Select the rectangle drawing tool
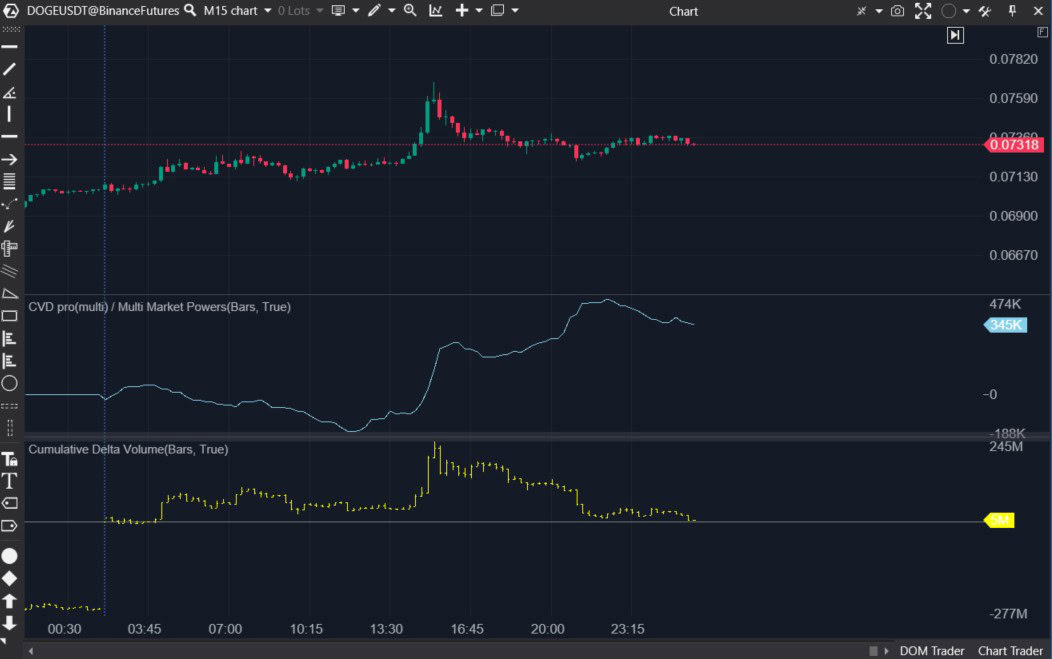The width and height of the screenshot is (1052, 659). pyautogui.click(x=10, y=316)
